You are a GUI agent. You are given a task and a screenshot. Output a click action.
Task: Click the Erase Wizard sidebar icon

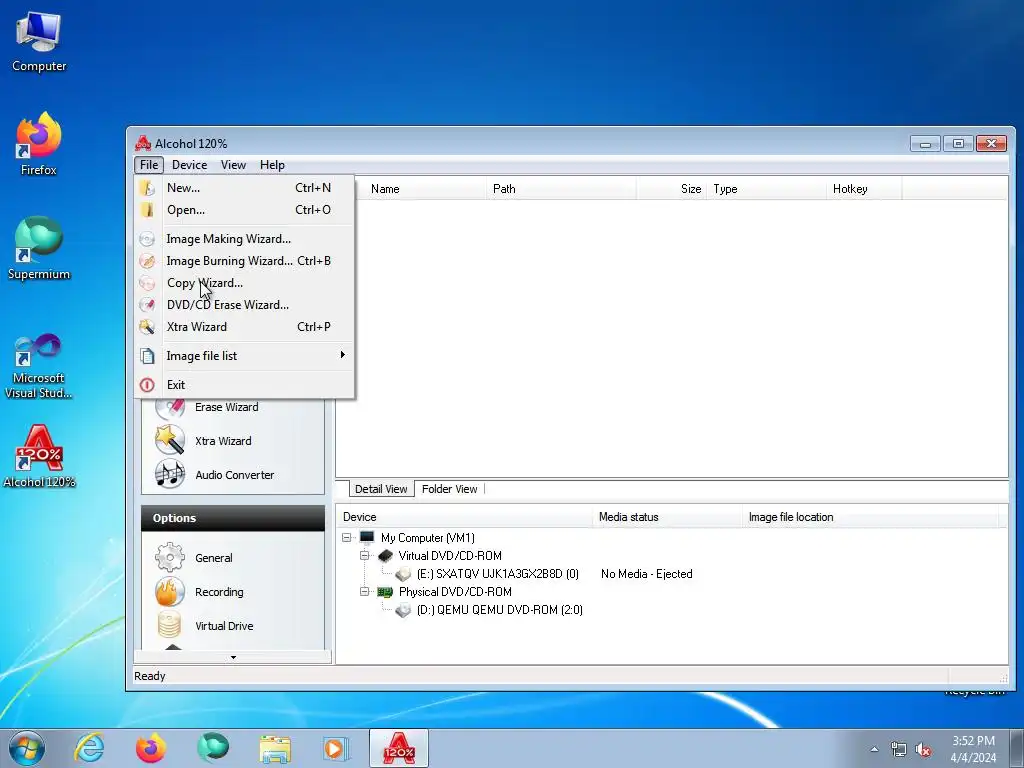point(170,408)
